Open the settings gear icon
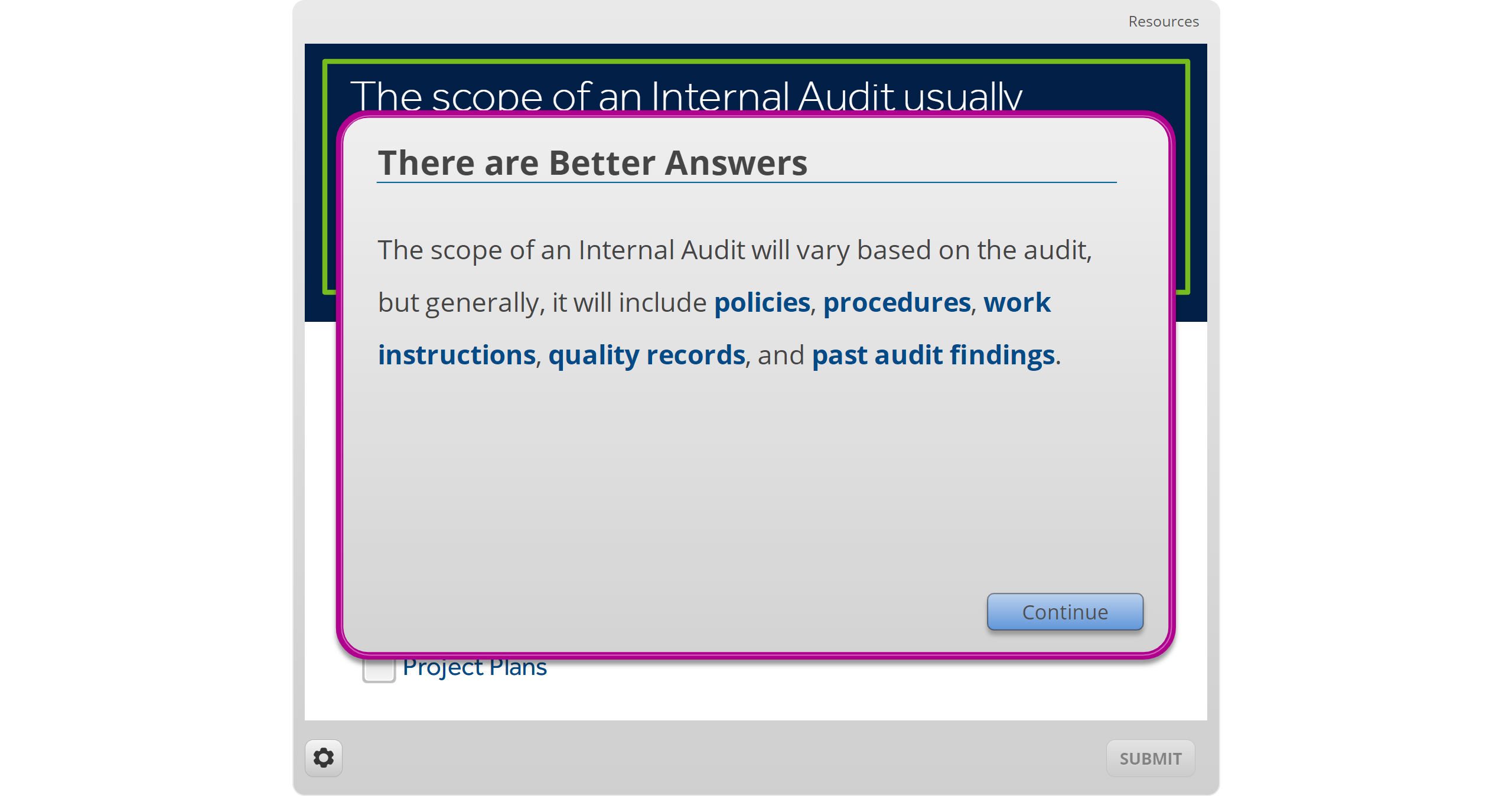Viewport: 1512px width, 796px height. pos(323,758)
